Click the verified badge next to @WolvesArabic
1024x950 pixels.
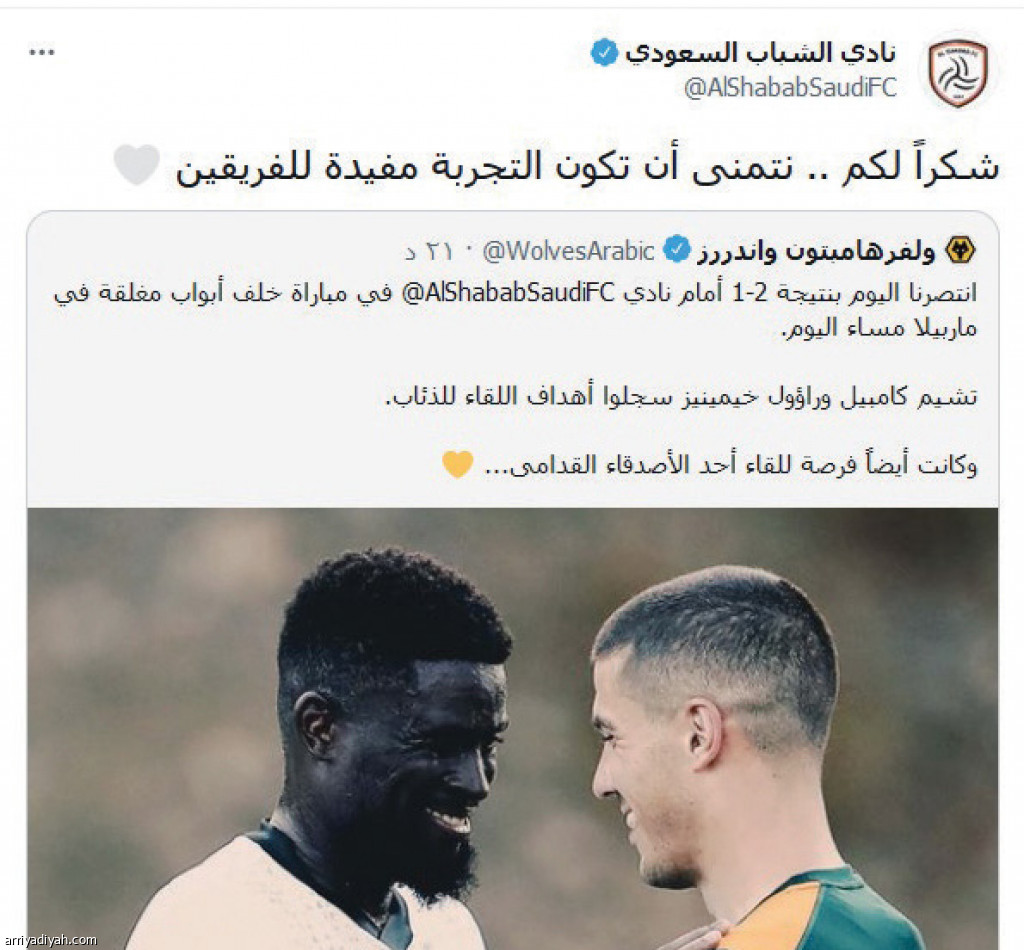[677, 250]
